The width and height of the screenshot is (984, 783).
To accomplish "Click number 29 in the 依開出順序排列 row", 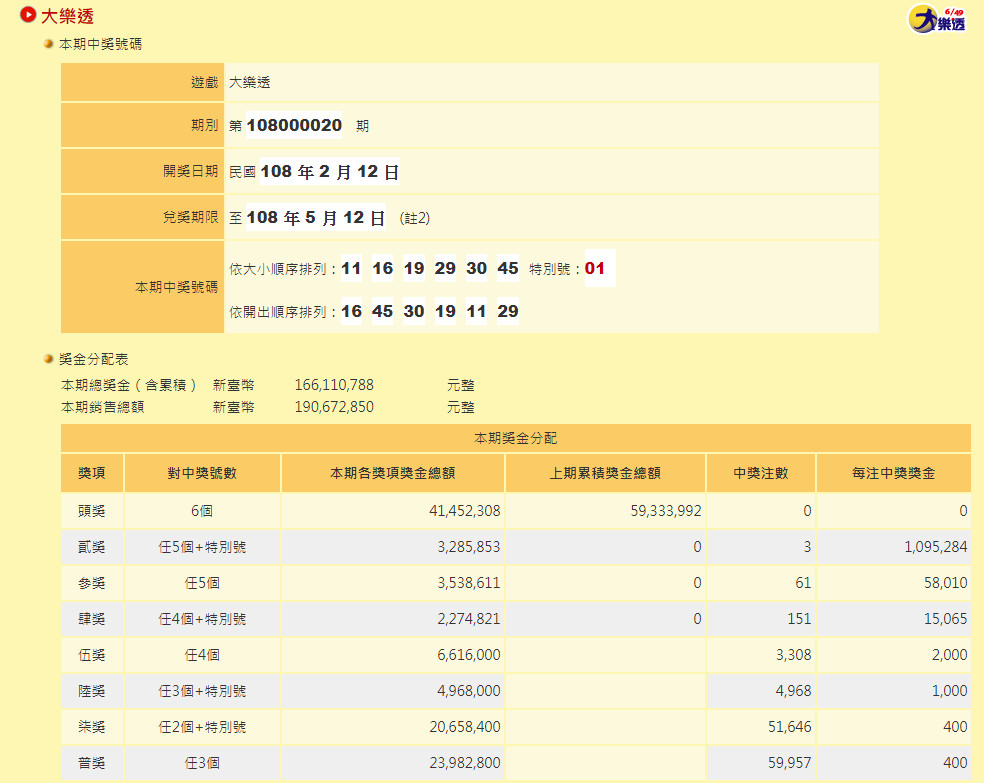I will click(508, 311).
